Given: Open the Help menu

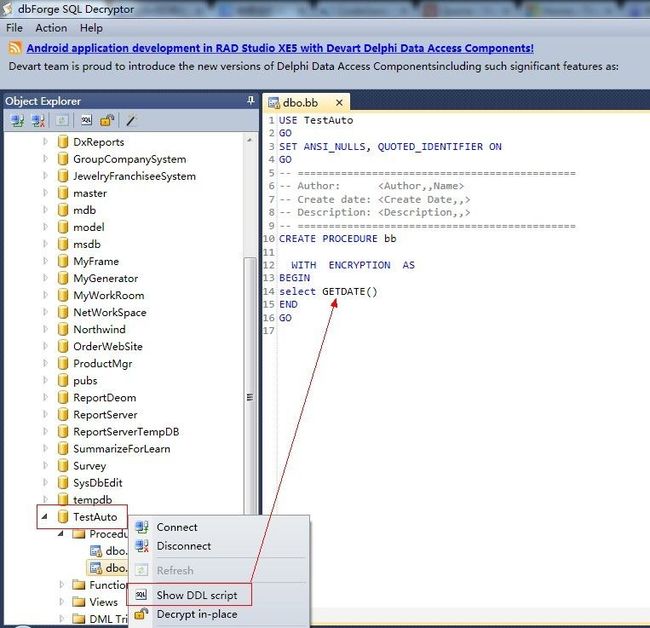Looking at the screenshot, I should click(x=91, y=28).
